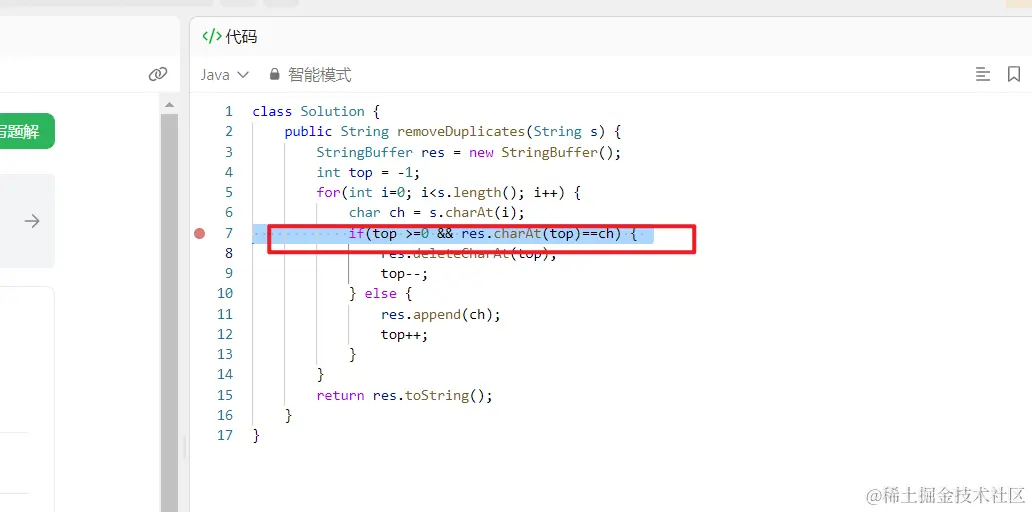Click the left panel scrollbar up arrow
This screenshot has height=512, width=1032.
click(169, 105)
